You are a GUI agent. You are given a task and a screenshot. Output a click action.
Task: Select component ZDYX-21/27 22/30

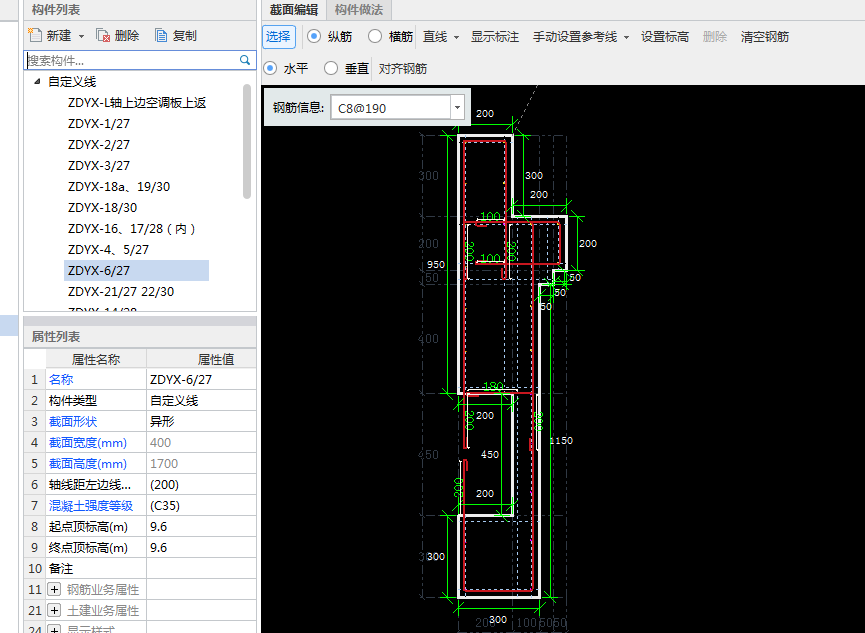[121, 291]
